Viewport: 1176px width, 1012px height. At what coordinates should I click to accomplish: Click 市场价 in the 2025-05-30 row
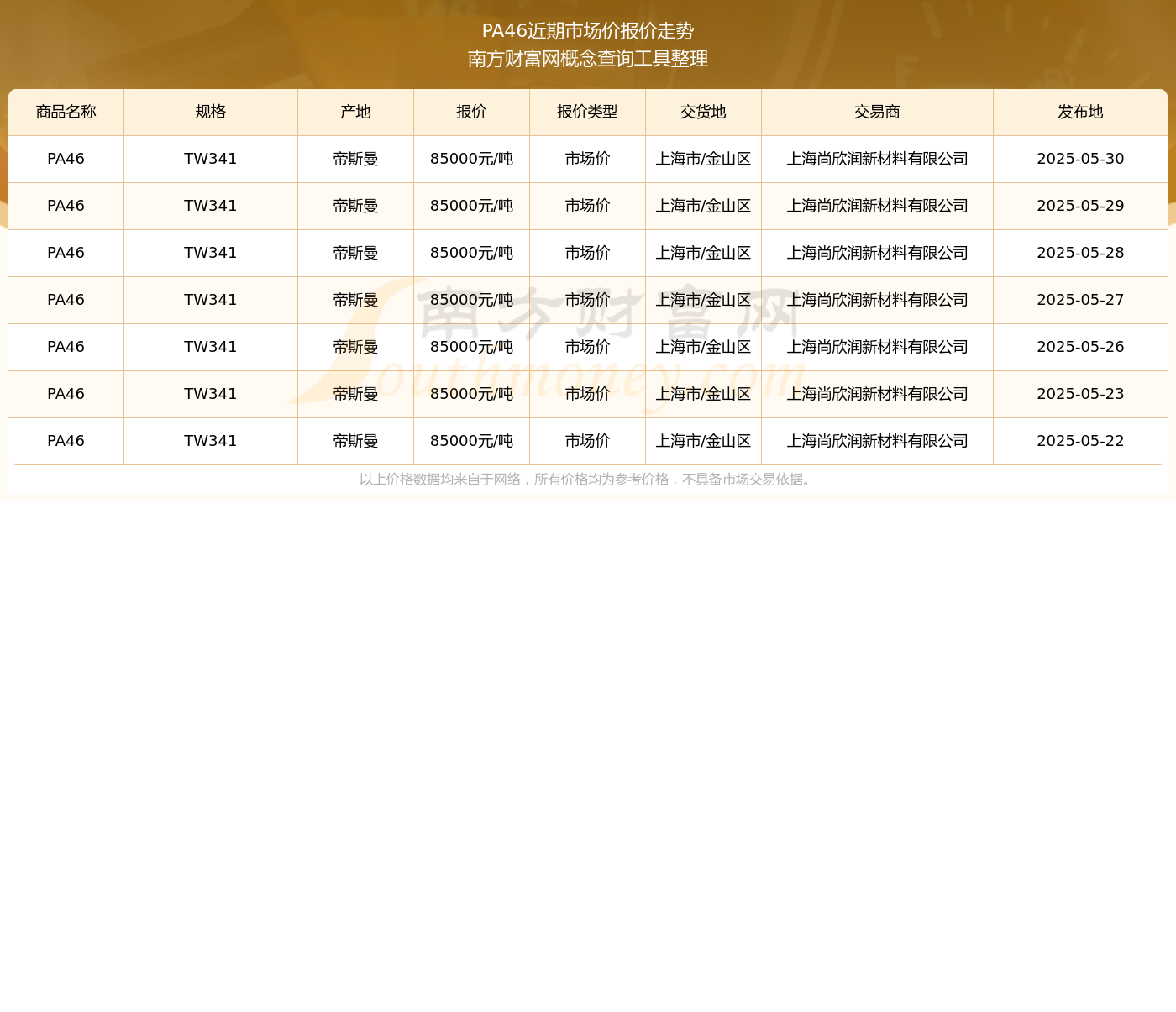(x=587, y=159)
